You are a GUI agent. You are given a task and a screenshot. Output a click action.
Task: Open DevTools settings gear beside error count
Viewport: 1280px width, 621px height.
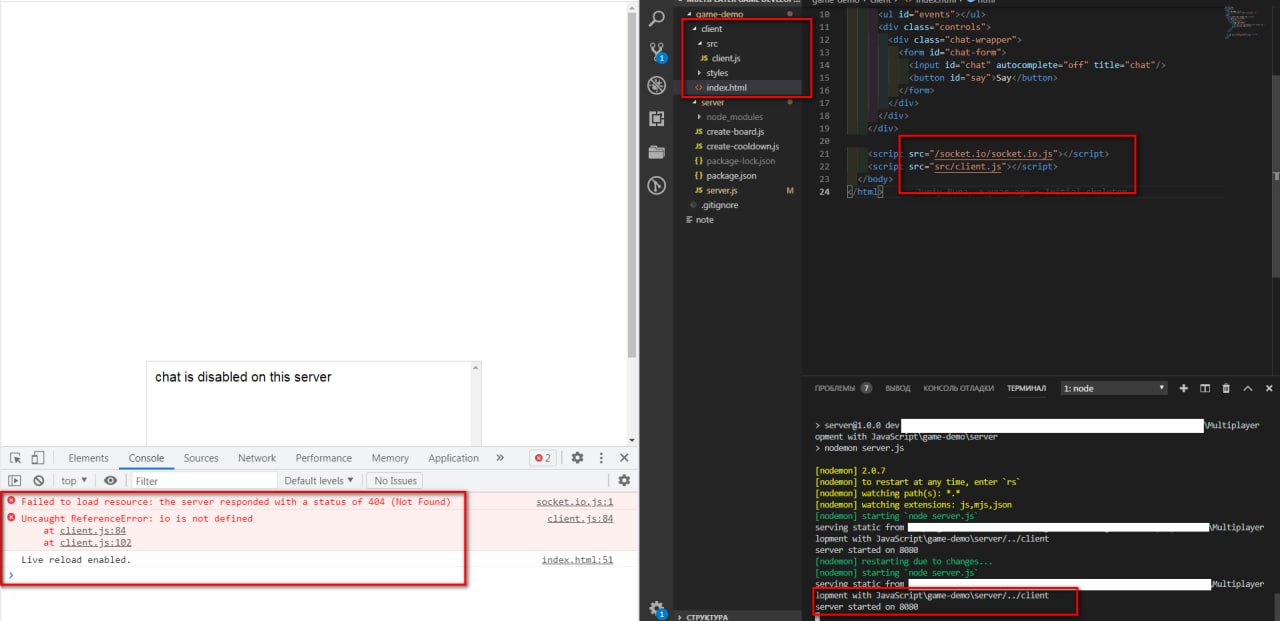577,458
